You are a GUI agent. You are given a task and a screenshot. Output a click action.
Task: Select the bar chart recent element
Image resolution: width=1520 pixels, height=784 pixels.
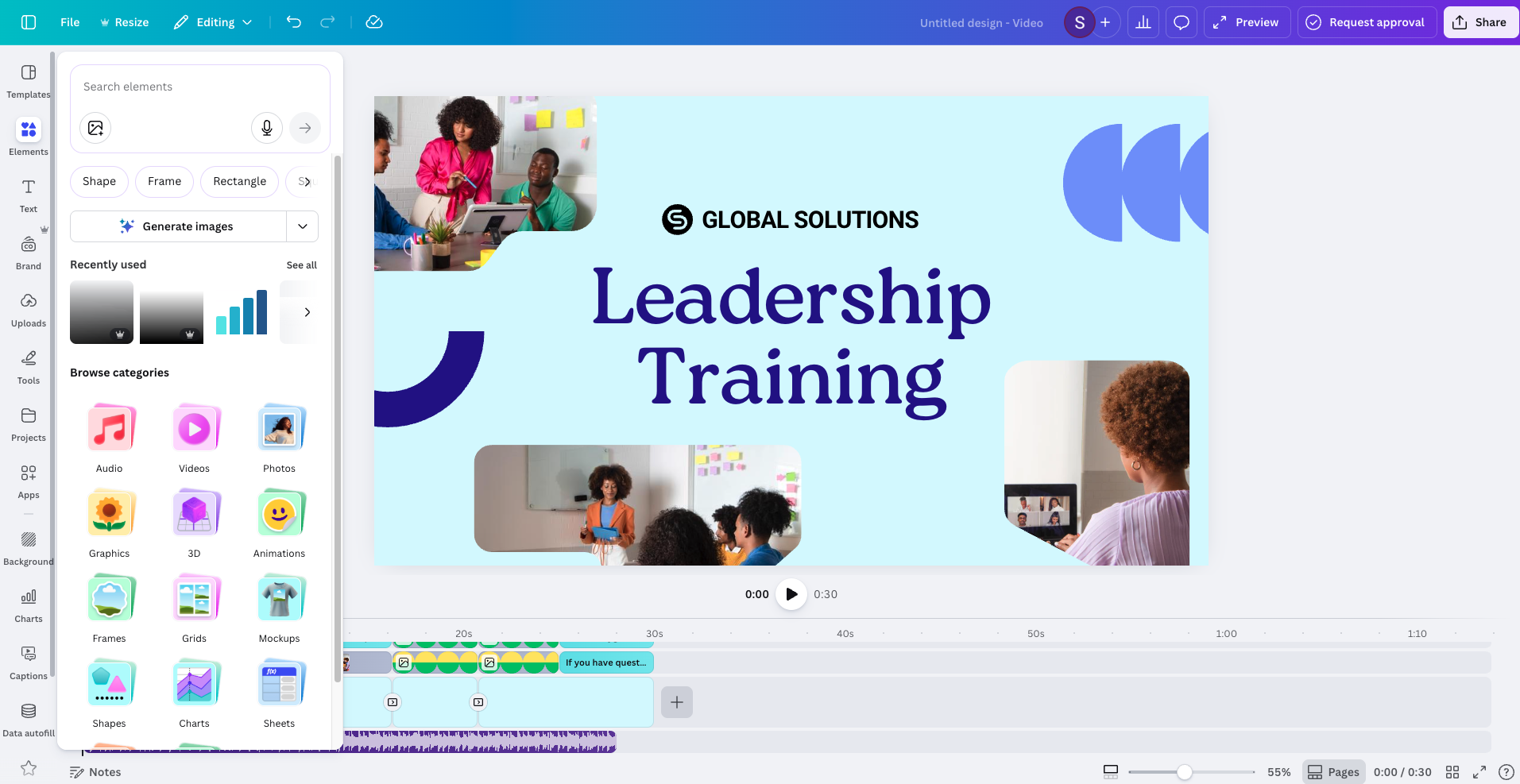coord(242,312)
